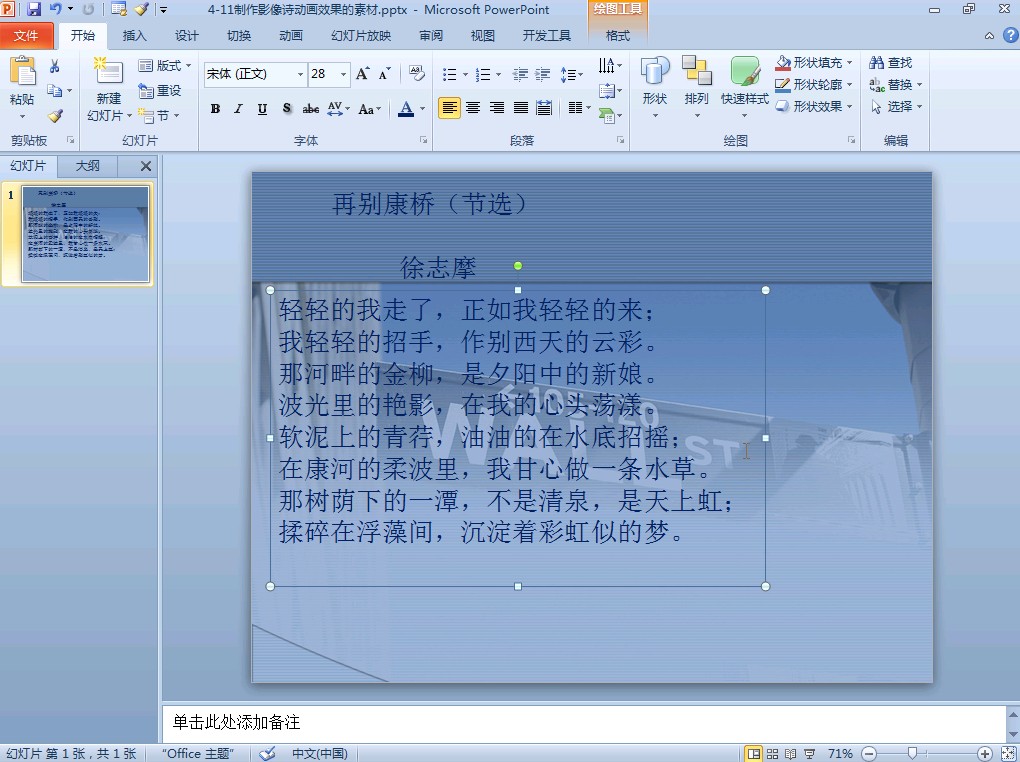Switch to the 插入 ribbon tab

(x=134, y=36)
